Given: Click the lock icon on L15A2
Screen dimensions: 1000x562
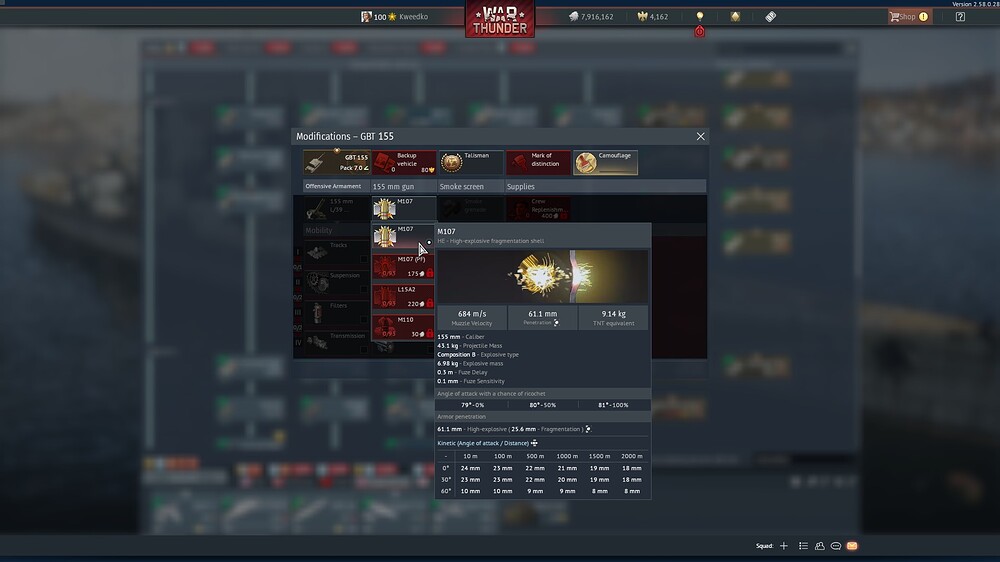Looking at the screenshot, I should [x=430, y=304].
